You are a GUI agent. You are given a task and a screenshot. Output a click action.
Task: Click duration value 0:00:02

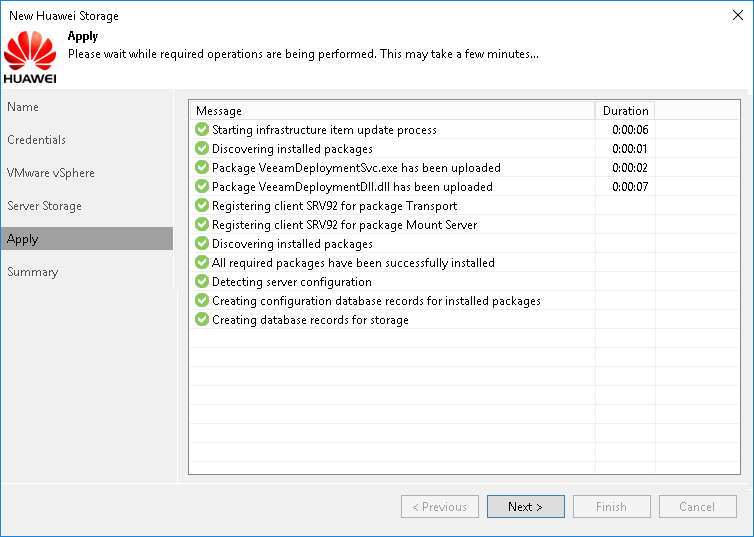point(630,168)
